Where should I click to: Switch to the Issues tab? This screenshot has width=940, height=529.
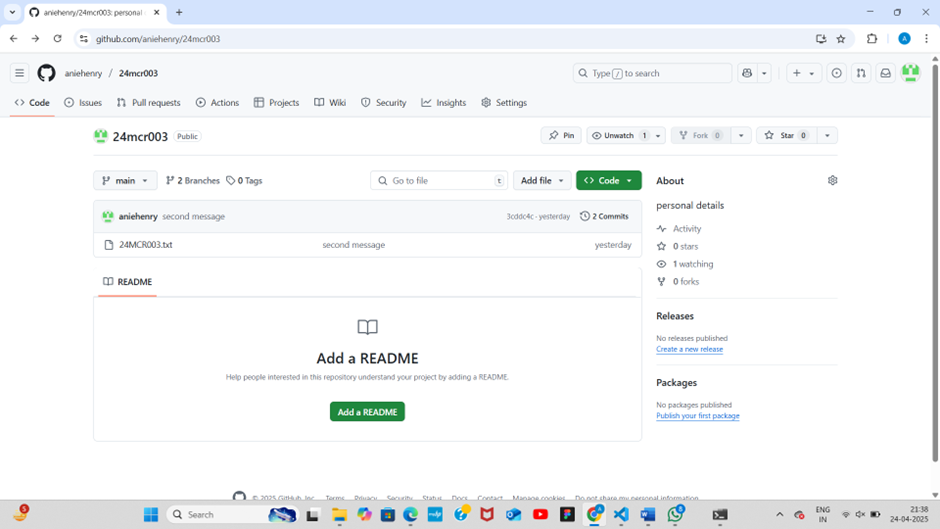point(83,103)
